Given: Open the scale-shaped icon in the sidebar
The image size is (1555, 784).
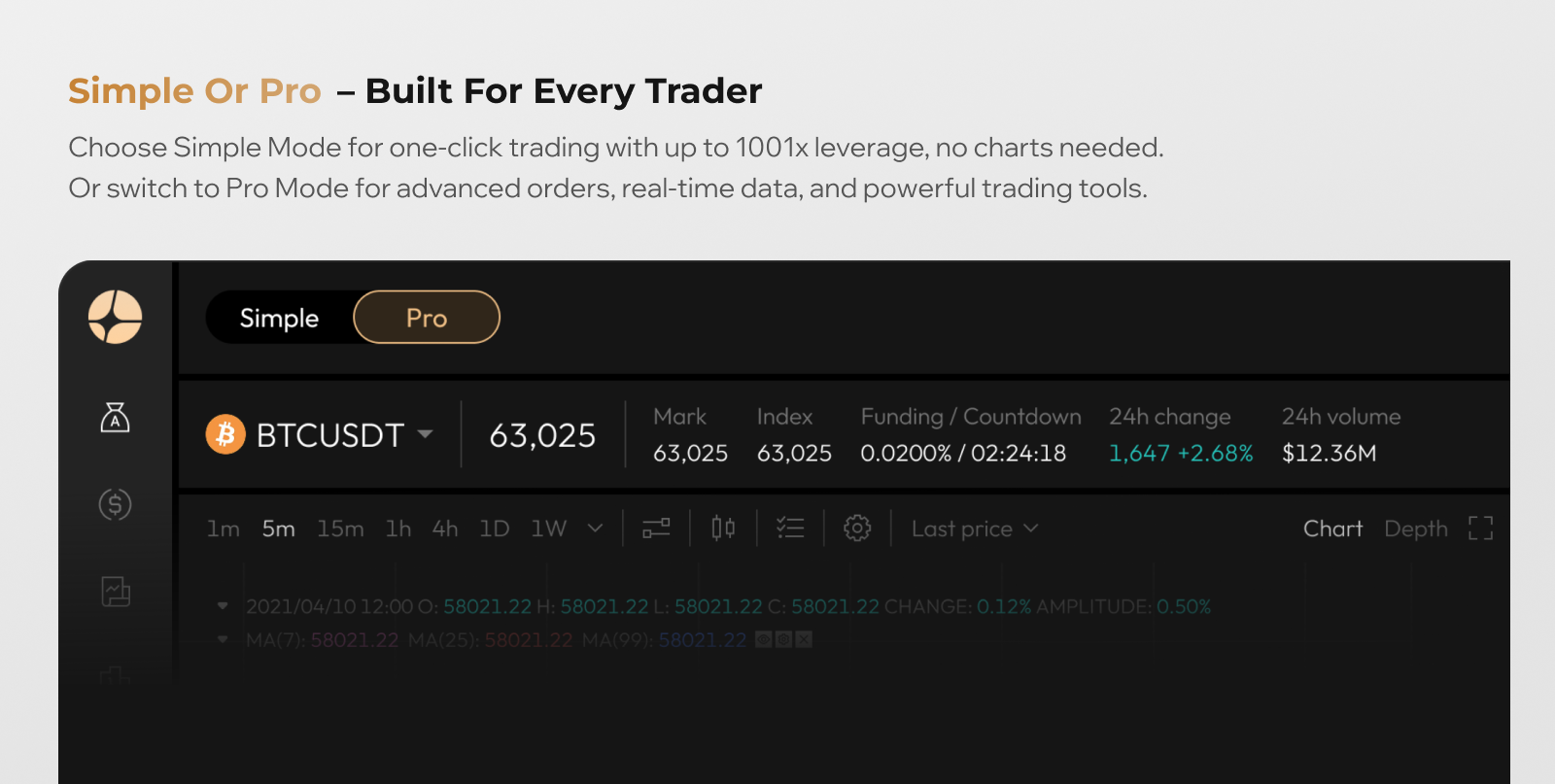Looking at the screenshot, I should (115, 418).
